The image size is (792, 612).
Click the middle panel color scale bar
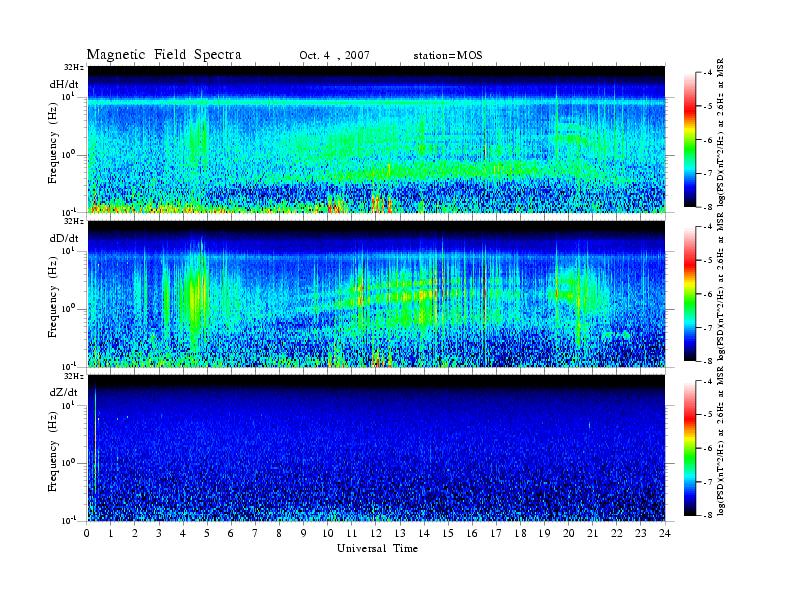click(x=690, y=293)
